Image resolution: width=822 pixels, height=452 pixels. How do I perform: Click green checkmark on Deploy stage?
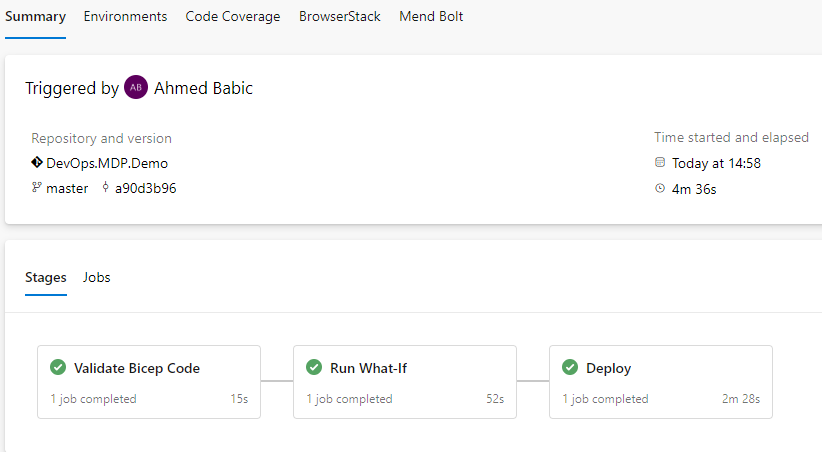pos(570,368)
